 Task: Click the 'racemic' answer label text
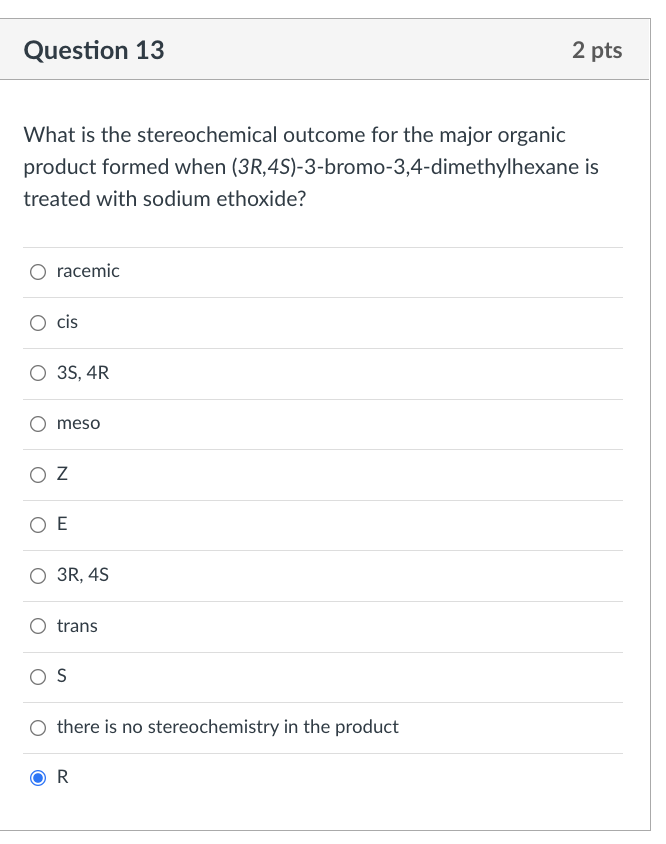[x=87, y=271]
